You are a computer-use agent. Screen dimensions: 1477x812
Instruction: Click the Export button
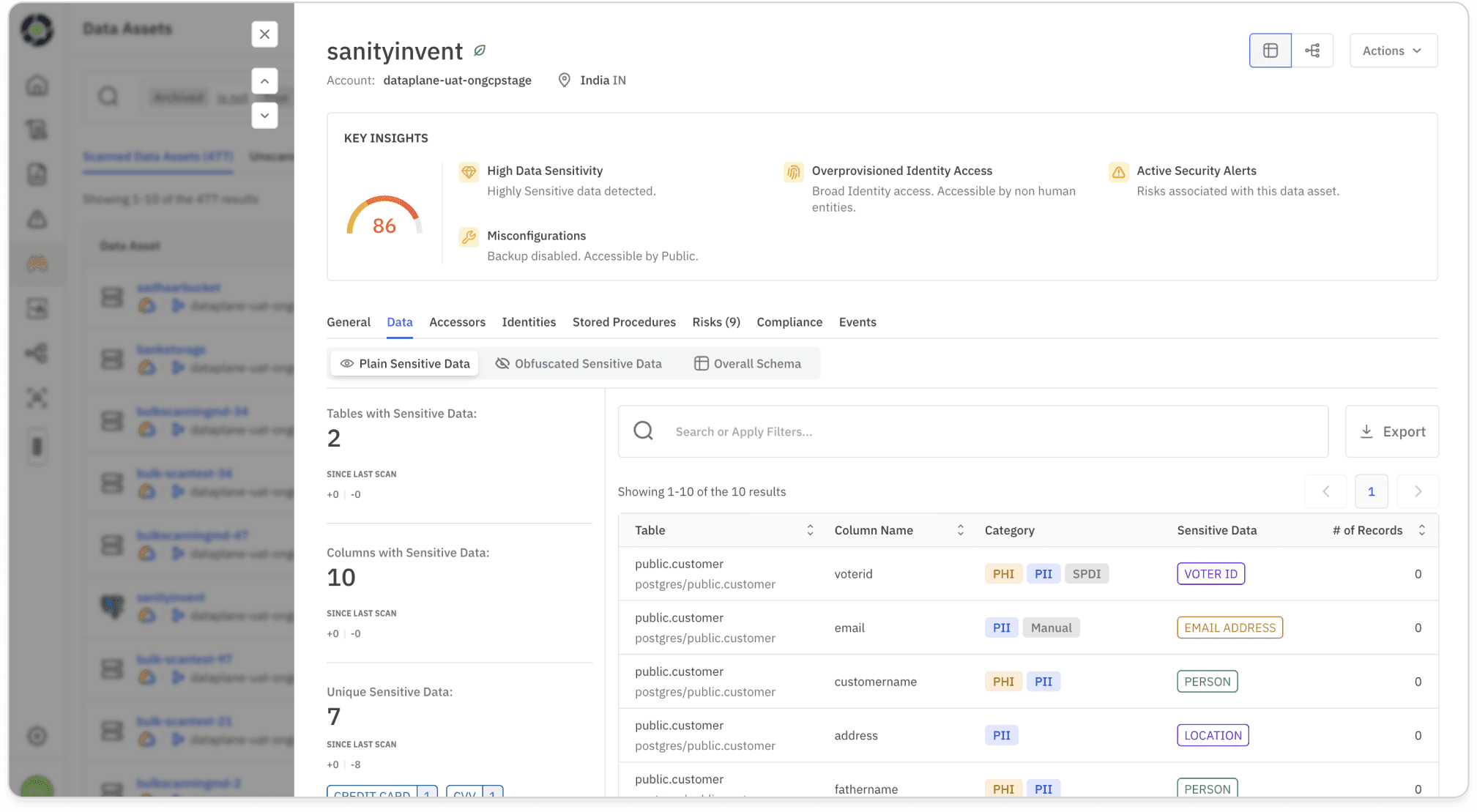1391,432
